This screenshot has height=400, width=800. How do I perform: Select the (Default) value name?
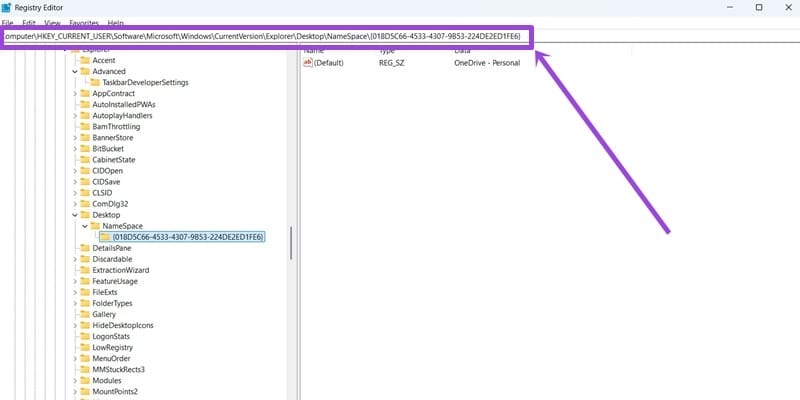(x=329, y=63)
